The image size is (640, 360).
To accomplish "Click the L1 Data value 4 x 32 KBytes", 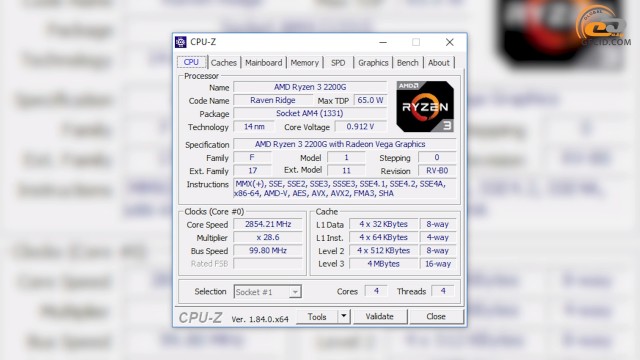I will click(384, 224).
